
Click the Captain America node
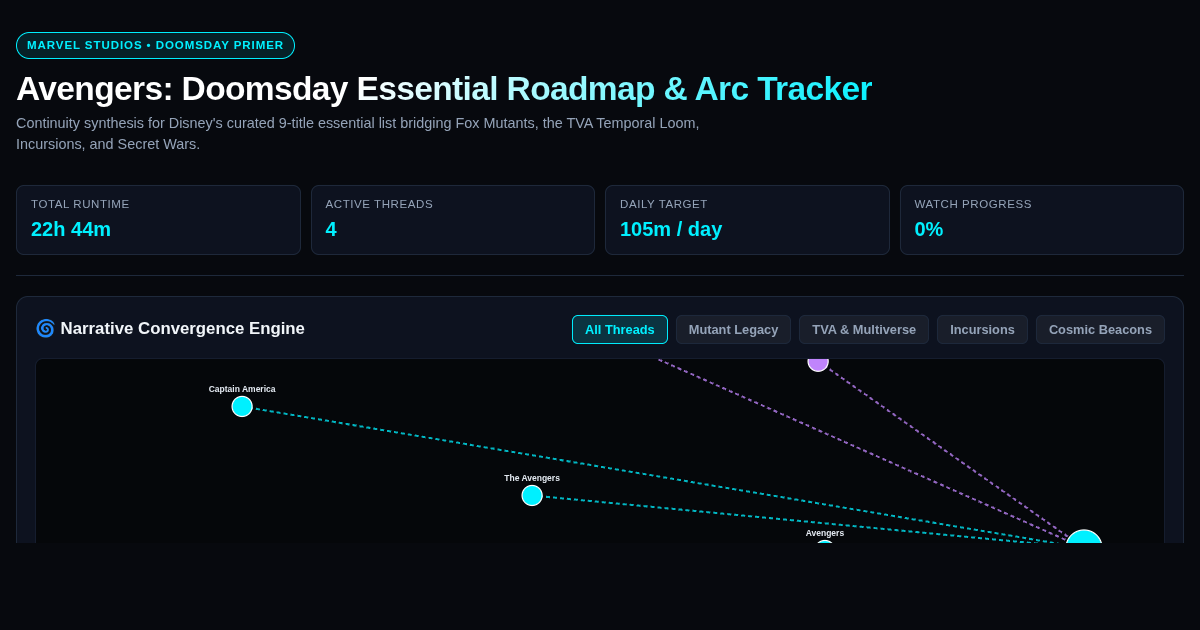pyautogui.click(x=242, y=406)
